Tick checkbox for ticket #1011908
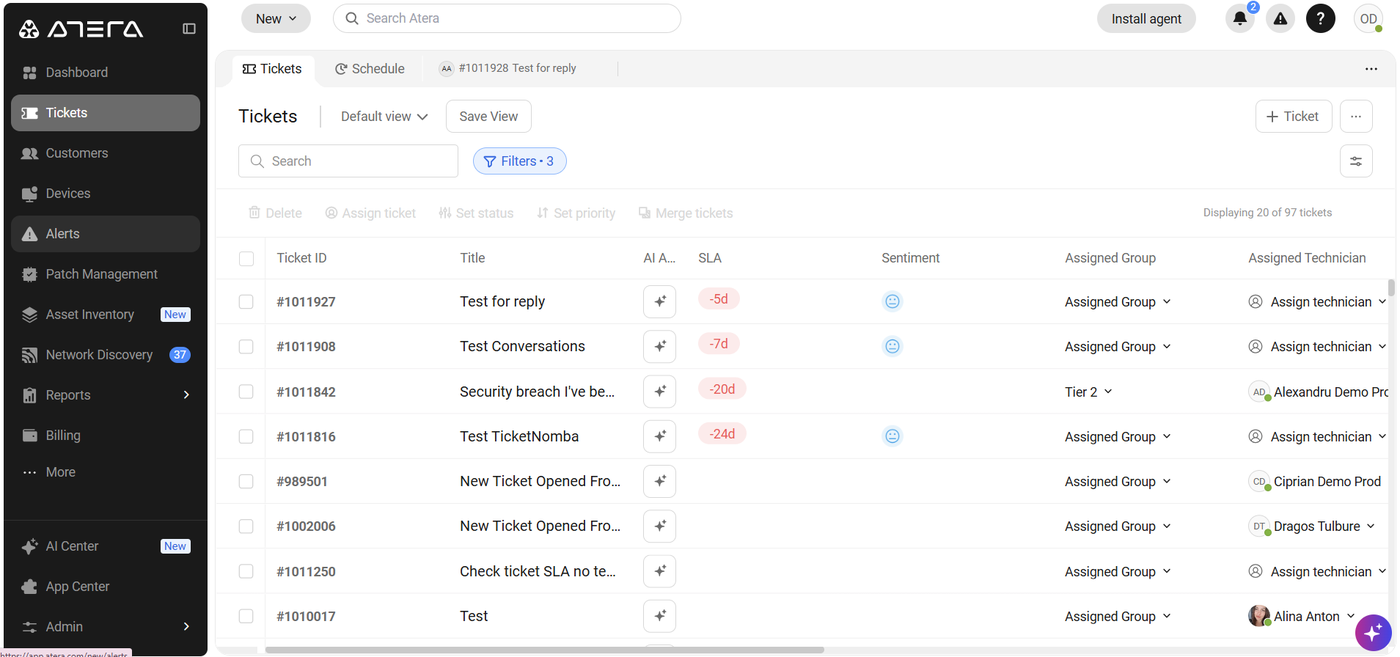 (x=246, y=347)
